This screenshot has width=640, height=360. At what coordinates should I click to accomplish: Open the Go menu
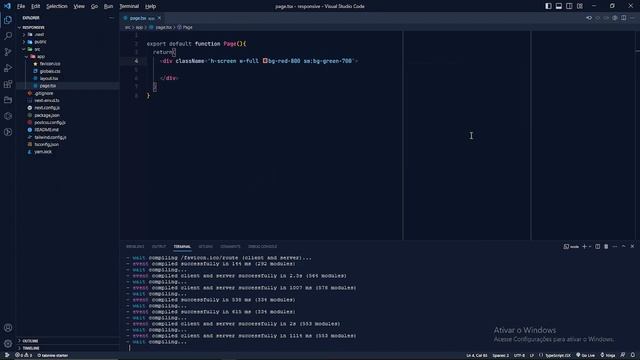94,7
